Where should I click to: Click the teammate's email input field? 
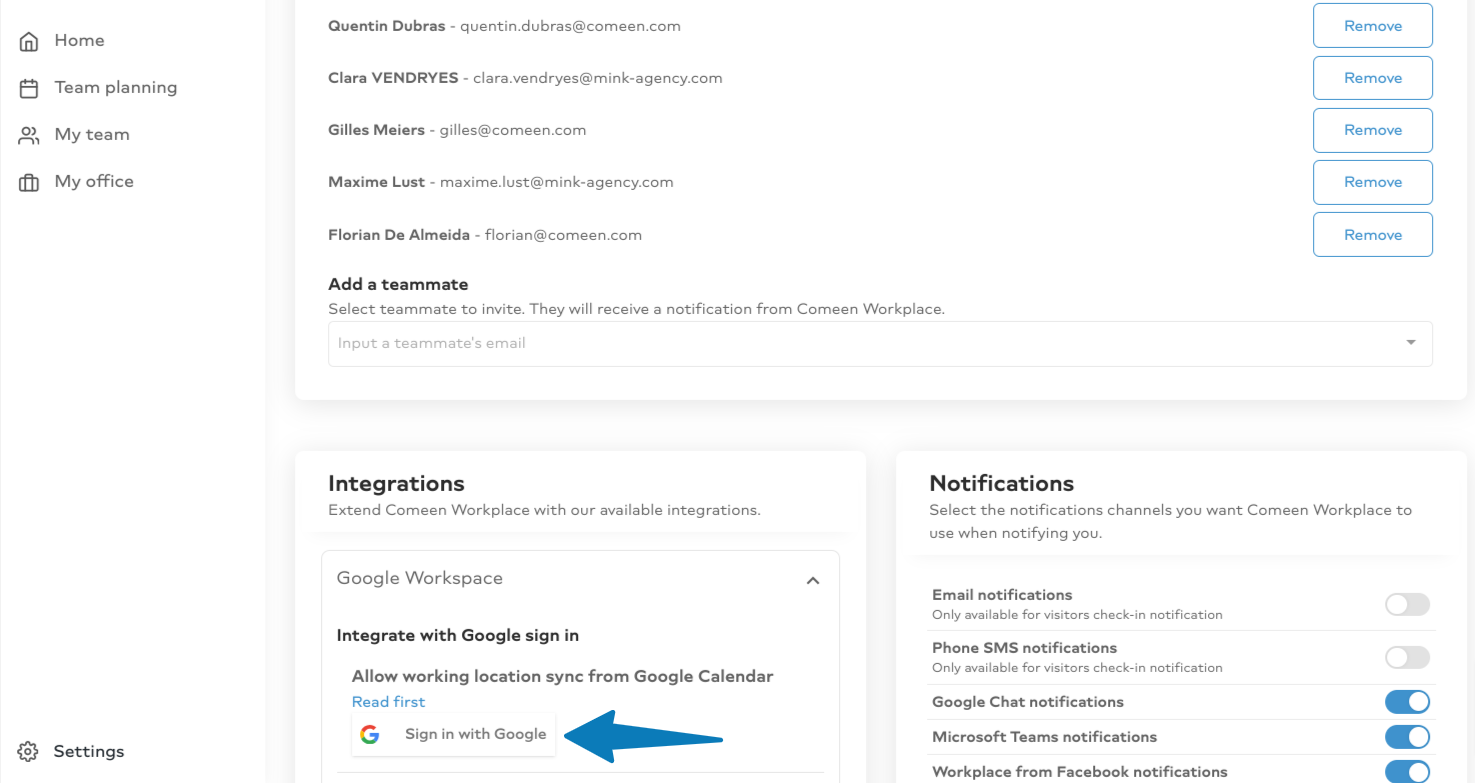coord(880,343)
